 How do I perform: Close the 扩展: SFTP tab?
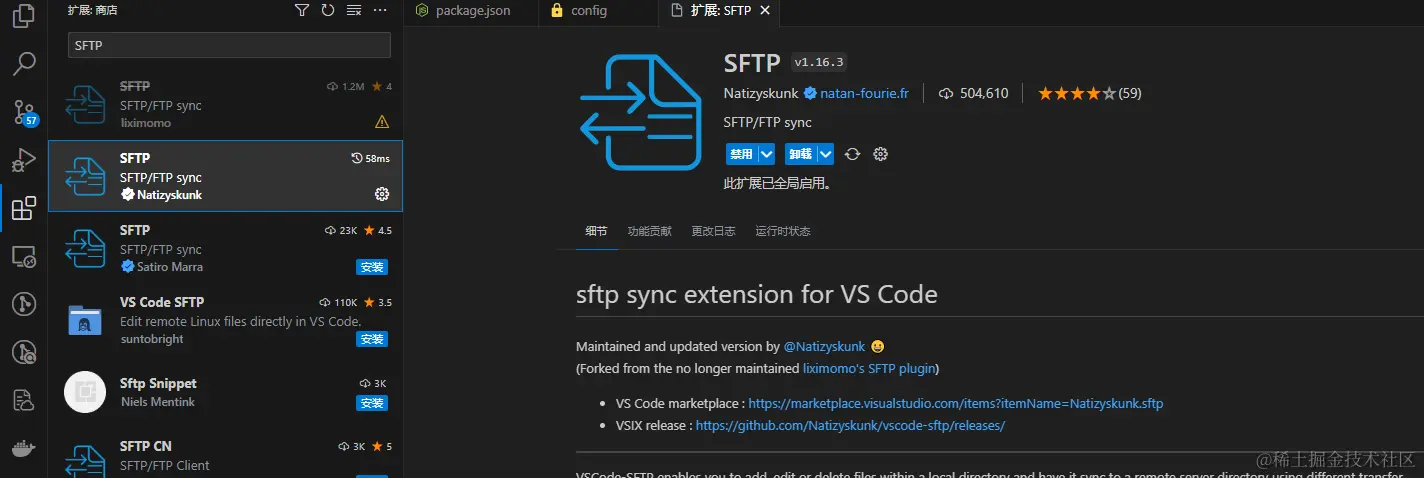pos(765,11)
